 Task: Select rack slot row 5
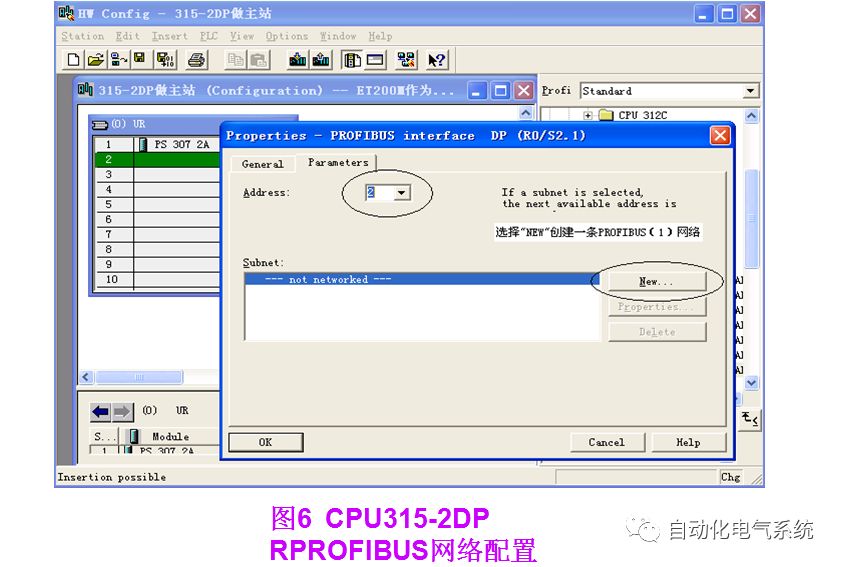158,204
